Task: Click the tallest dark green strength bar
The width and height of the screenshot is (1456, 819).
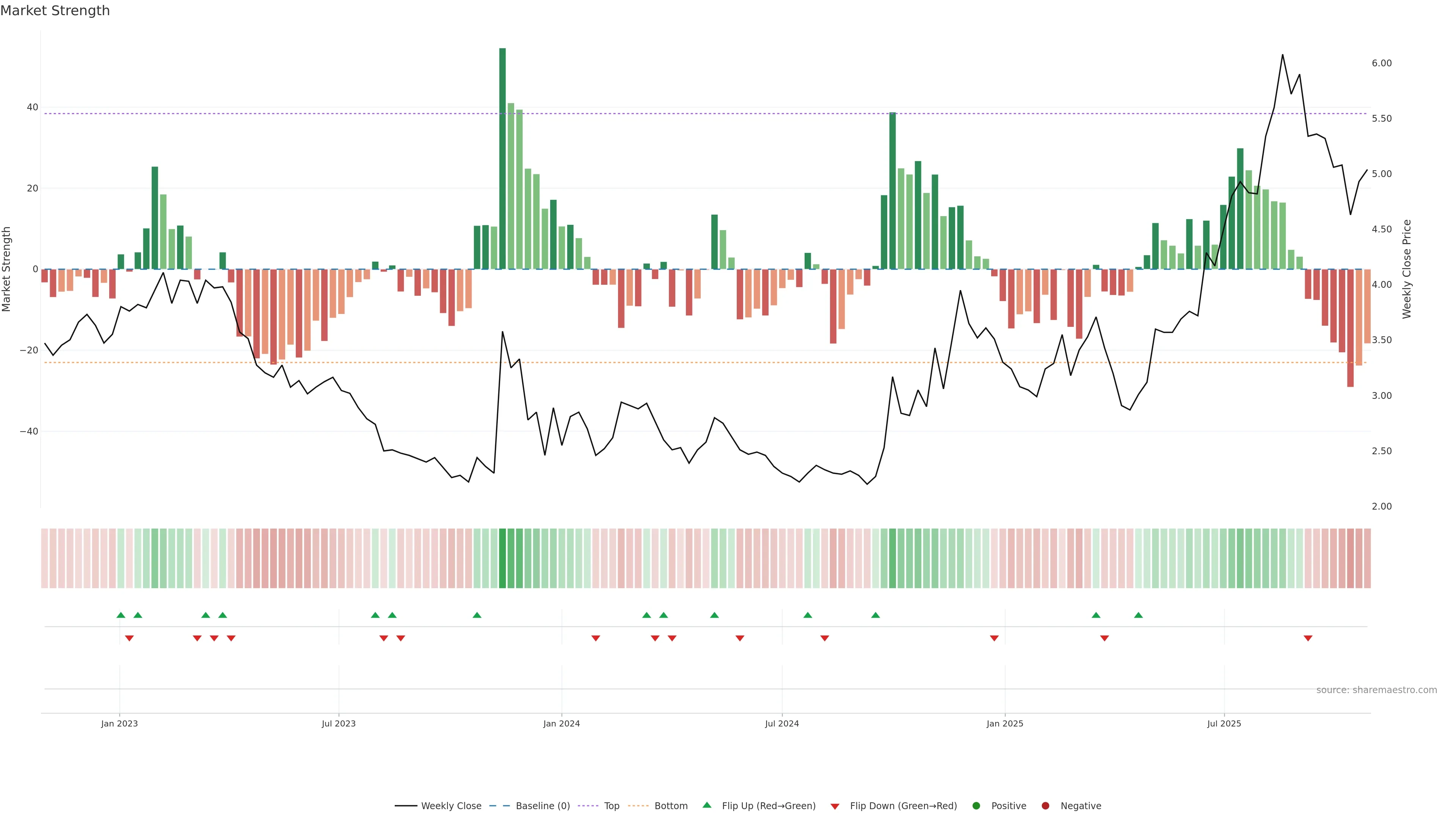Action: (502, 158)
